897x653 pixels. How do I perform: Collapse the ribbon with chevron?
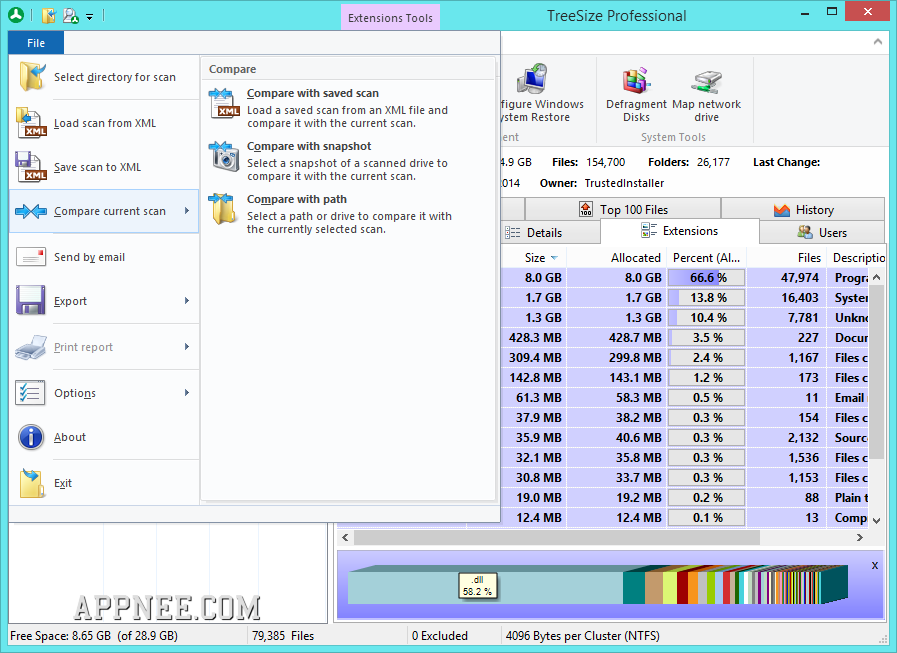[878, 42]
